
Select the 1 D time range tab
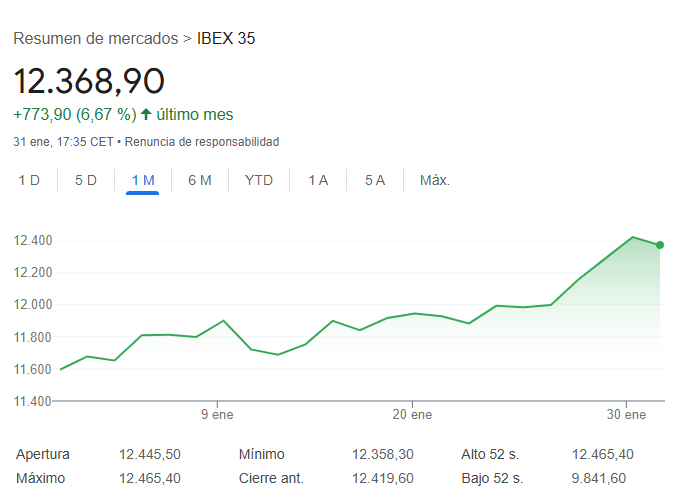click(x=29, y=180)
